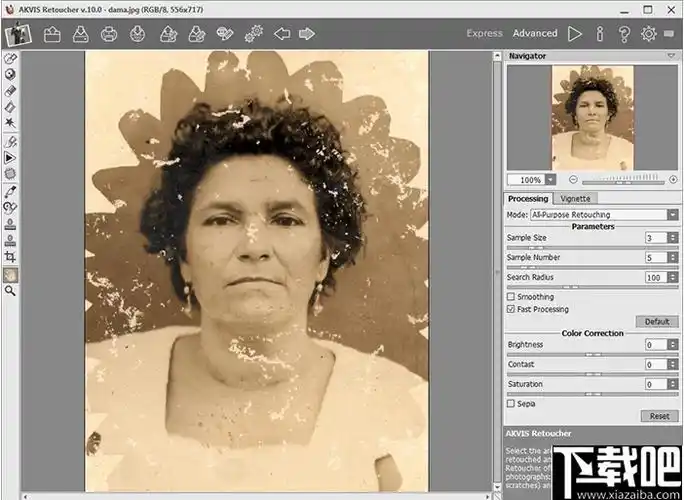Switch to the Vignette tab
This screenshot has width=684, height=500.
(575, 199)
